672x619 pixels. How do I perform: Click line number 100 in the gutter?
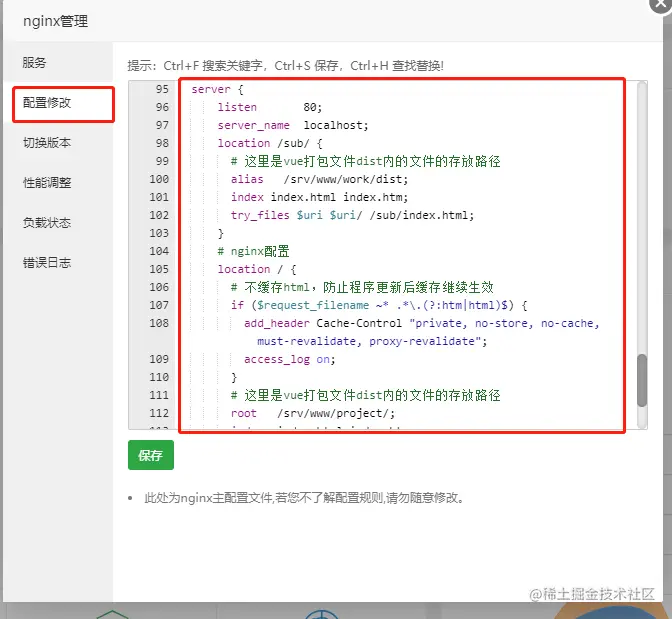(x=159, y=179)
